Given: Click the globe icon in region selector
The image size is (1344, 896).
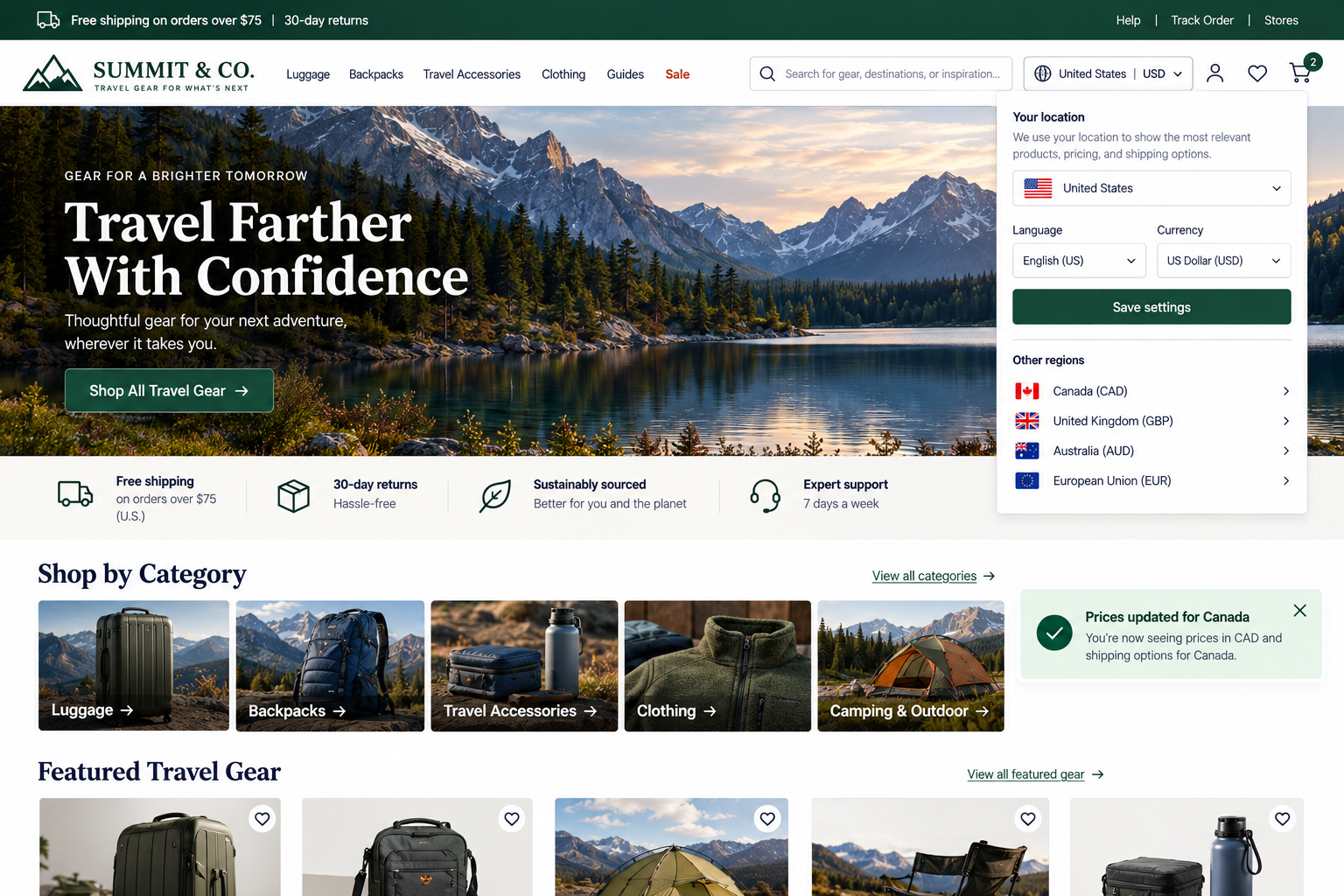Looking at the screenshot, I should (1043, 73).
